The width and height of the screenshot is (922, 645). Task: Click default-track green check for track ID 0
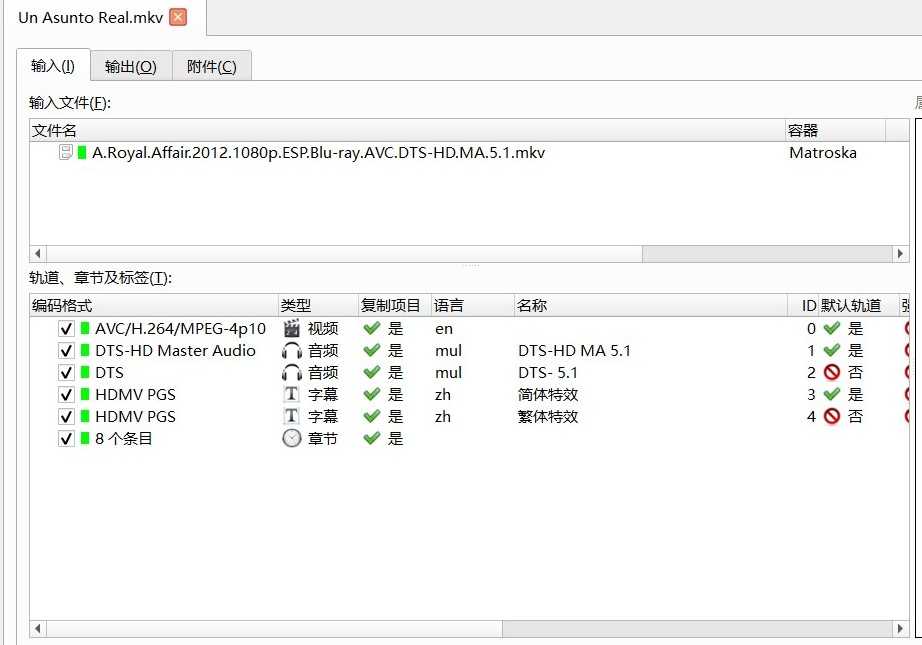coord(831,328)
